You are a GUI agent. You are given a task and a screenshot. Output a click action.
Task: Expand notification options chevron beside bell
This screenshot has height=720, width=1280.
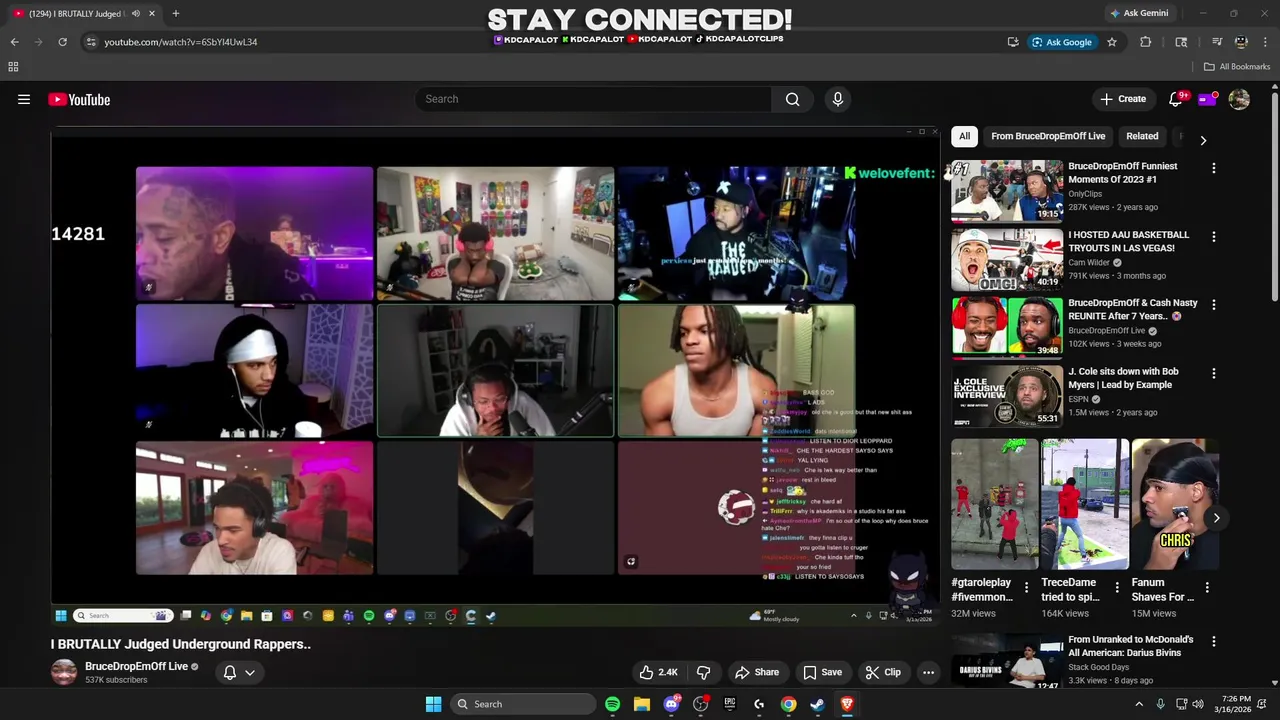250,672
